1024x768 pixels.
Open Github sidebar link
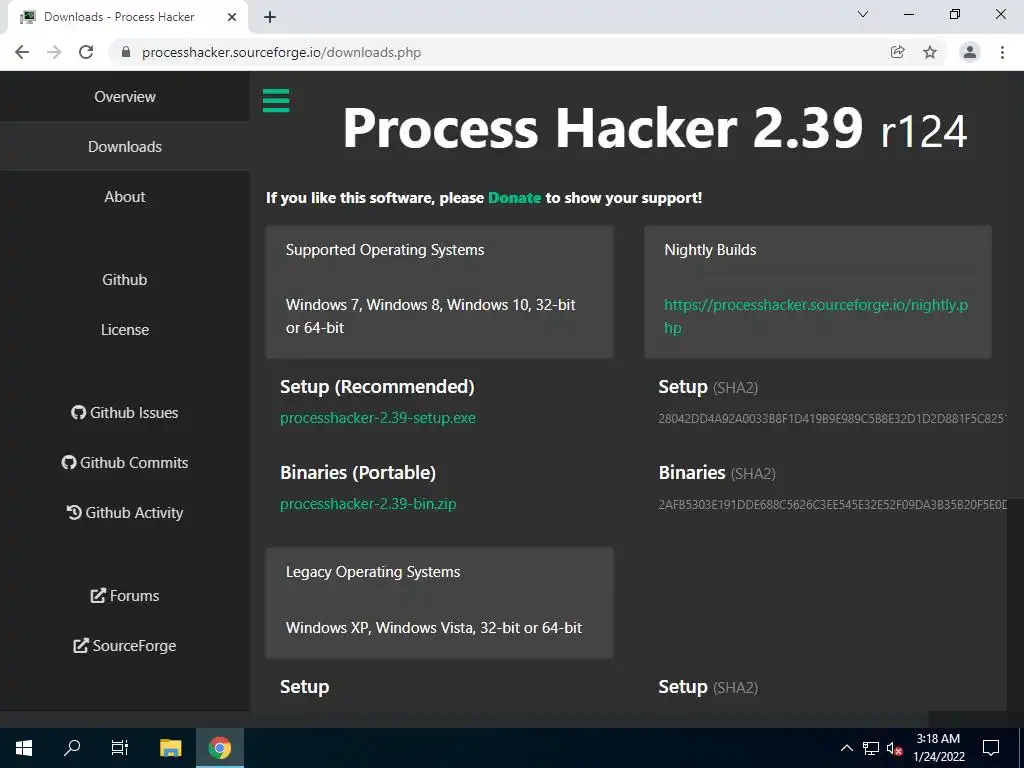click(125, 280)
